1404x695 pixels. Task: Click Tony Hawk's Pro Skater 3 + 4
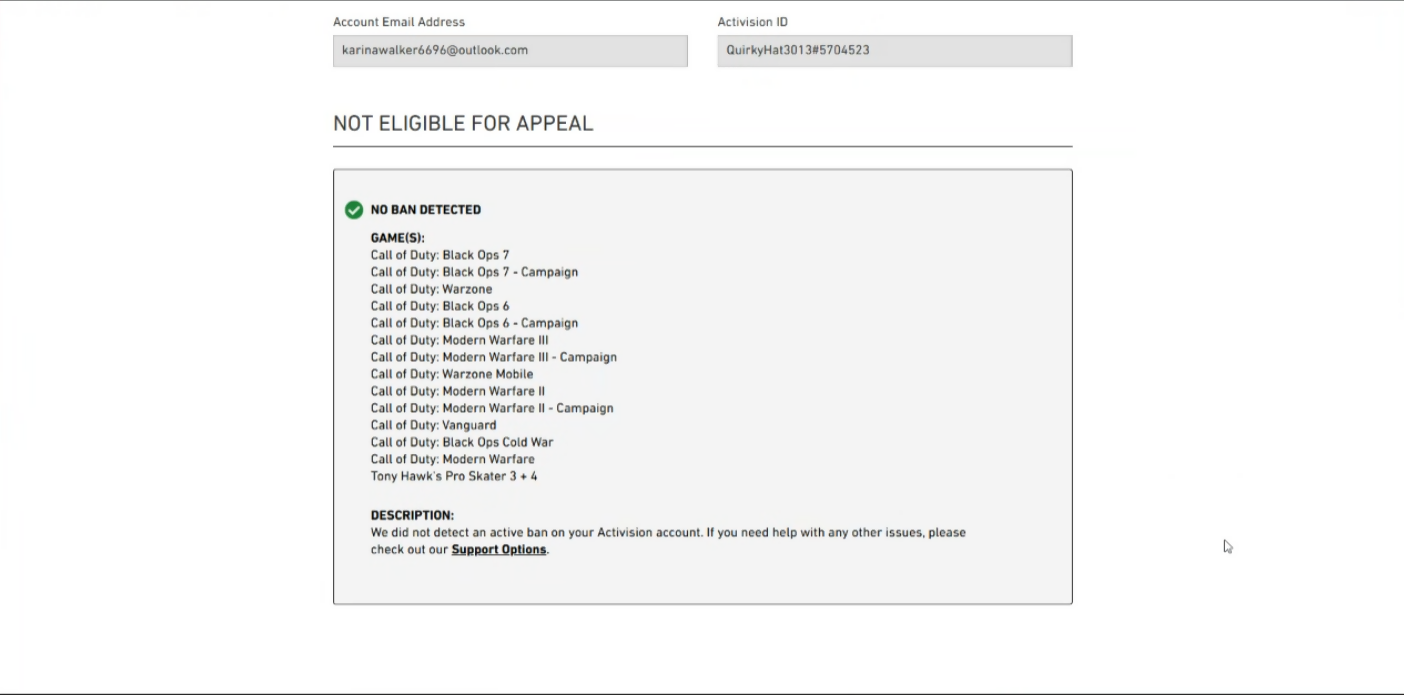pos(454,477)
